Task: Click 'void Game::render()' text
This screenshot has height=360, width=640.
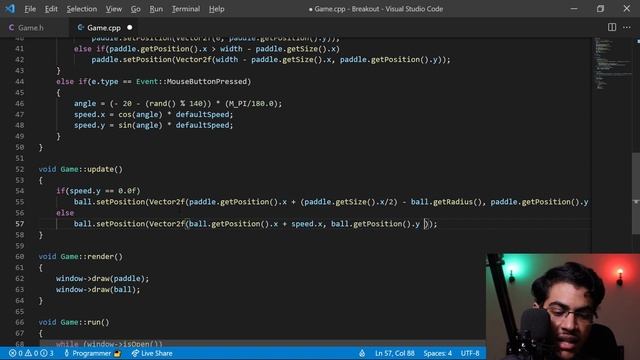Action: 80,256
